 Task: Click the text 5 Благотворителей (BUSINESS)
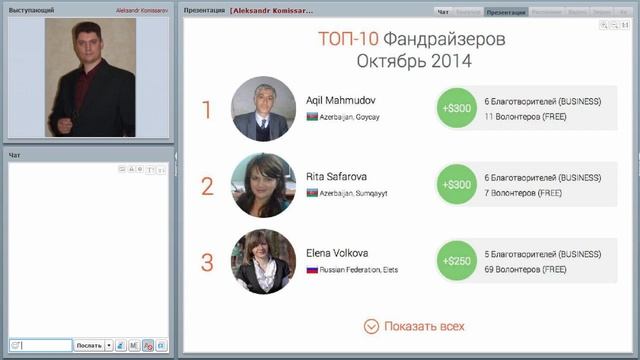tap(543, 254)
